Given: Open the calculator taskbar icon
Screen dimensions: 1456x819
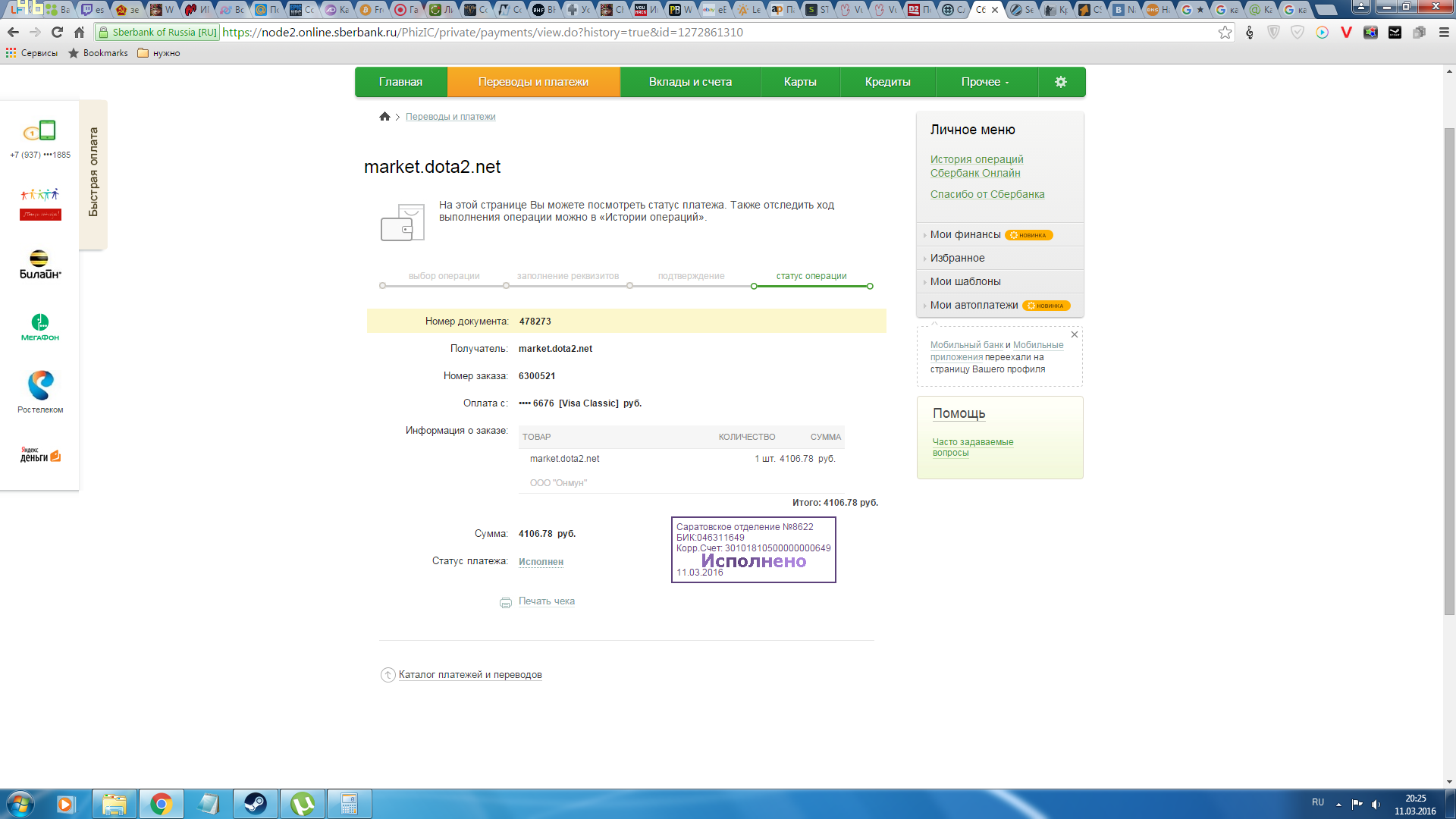Looking at the screenshot, I should [x=349, y=804].
